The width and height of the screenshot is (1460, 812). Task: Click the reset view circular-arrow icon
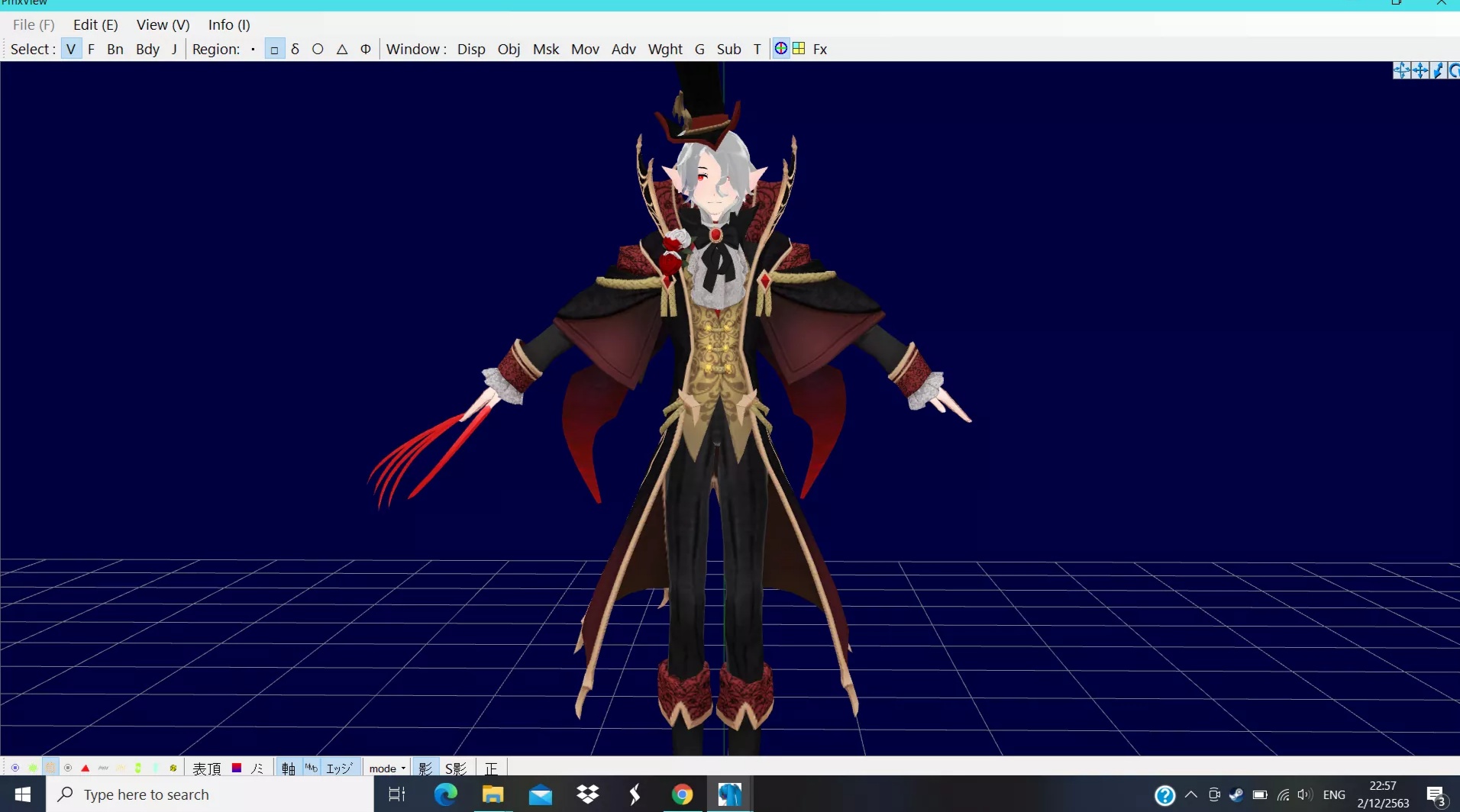coord(1455,70)
